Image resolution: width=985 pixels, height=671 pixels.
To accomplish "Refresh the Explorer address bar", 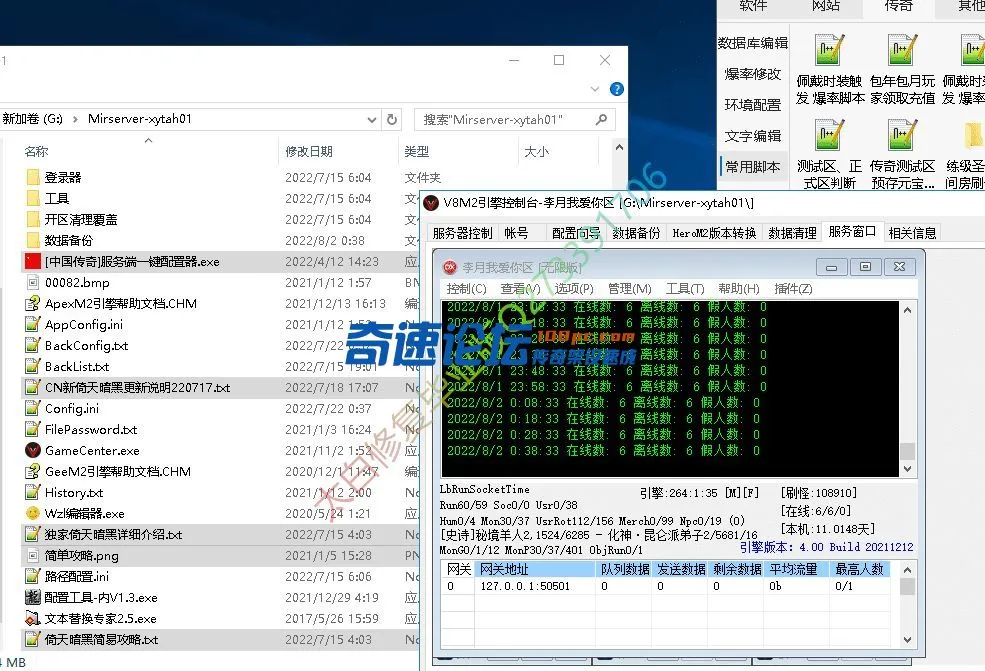I will click(392, 119).
